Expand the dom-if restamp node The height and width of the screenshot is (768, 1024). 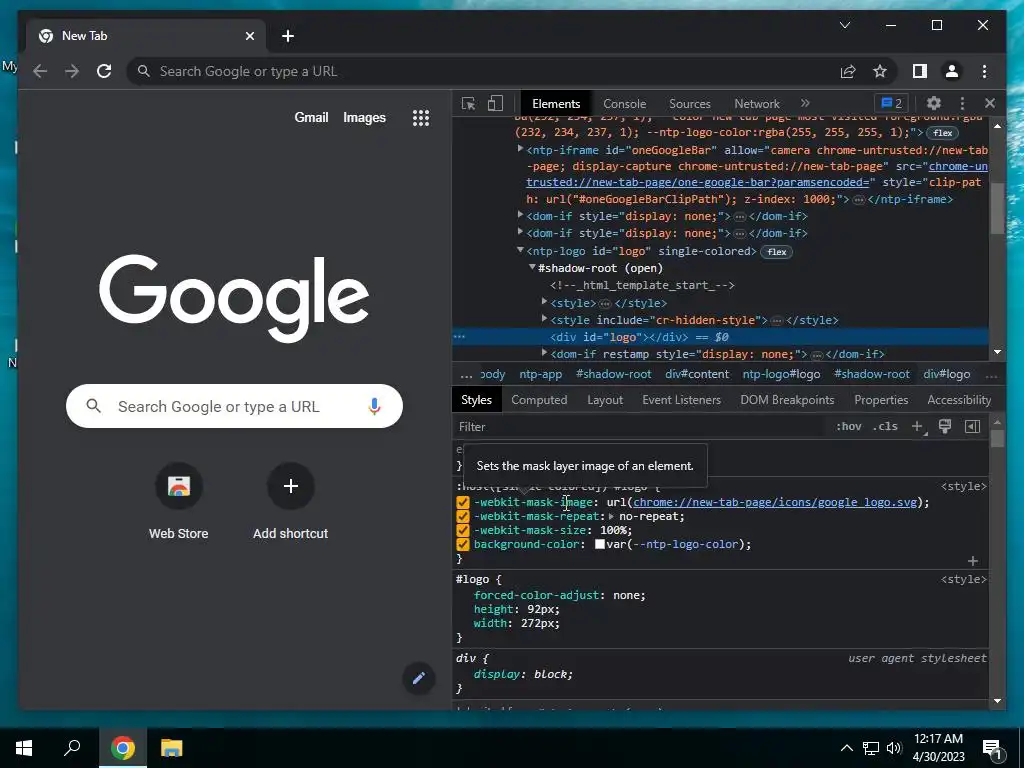click(544, 353)
